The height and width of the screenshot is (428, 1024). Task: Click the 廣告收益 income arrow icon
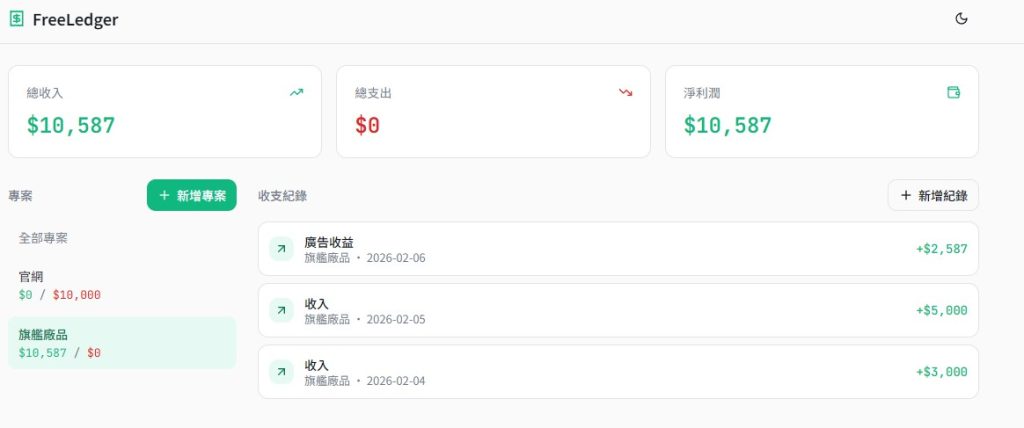click(x=281, y=249)
